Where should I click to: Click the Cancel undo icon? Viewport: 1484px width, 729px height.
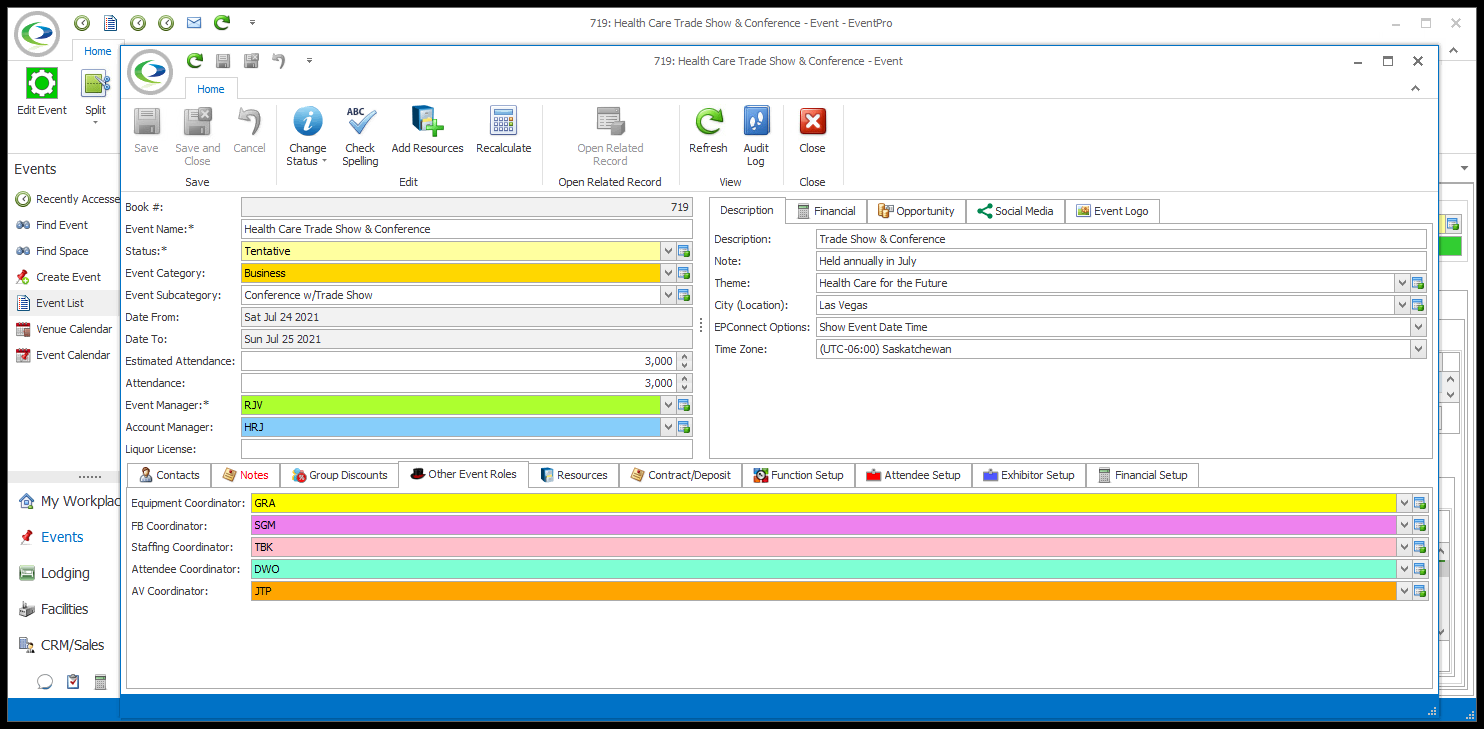point(249,122)
